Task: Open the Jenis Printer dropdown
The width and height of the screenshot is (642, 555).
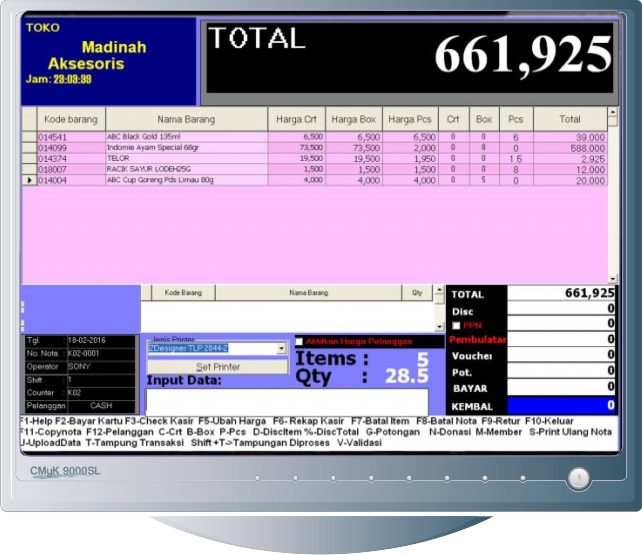Action: (282, 349)
